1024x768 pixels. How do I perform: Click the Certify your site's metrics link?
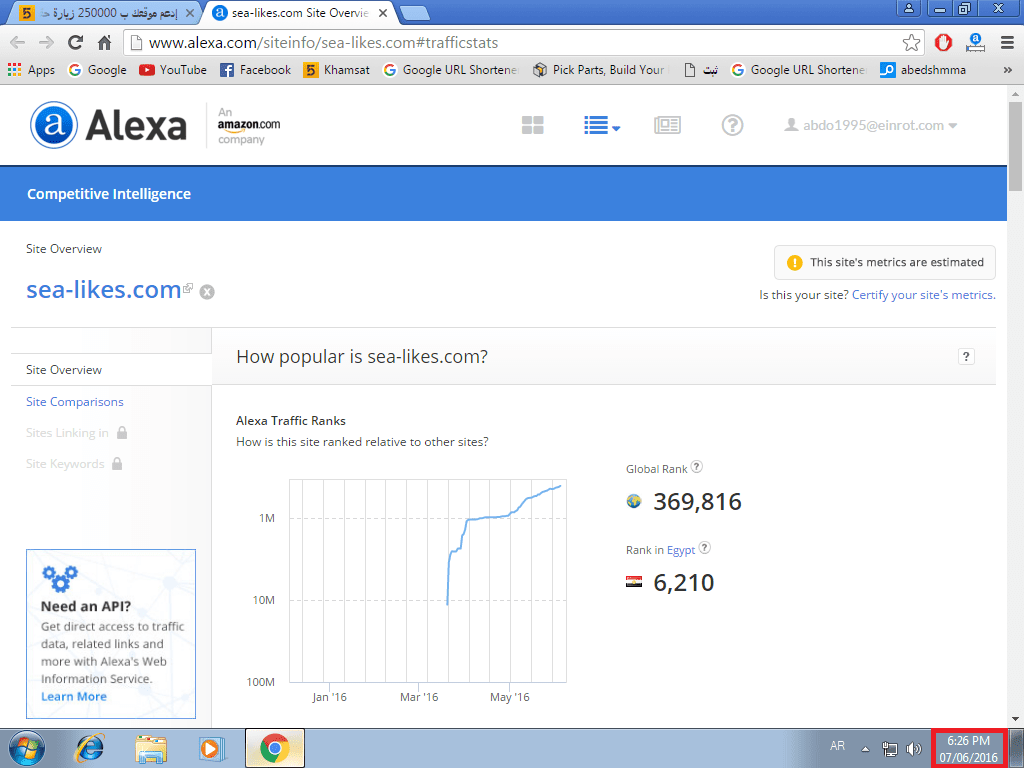923,295
